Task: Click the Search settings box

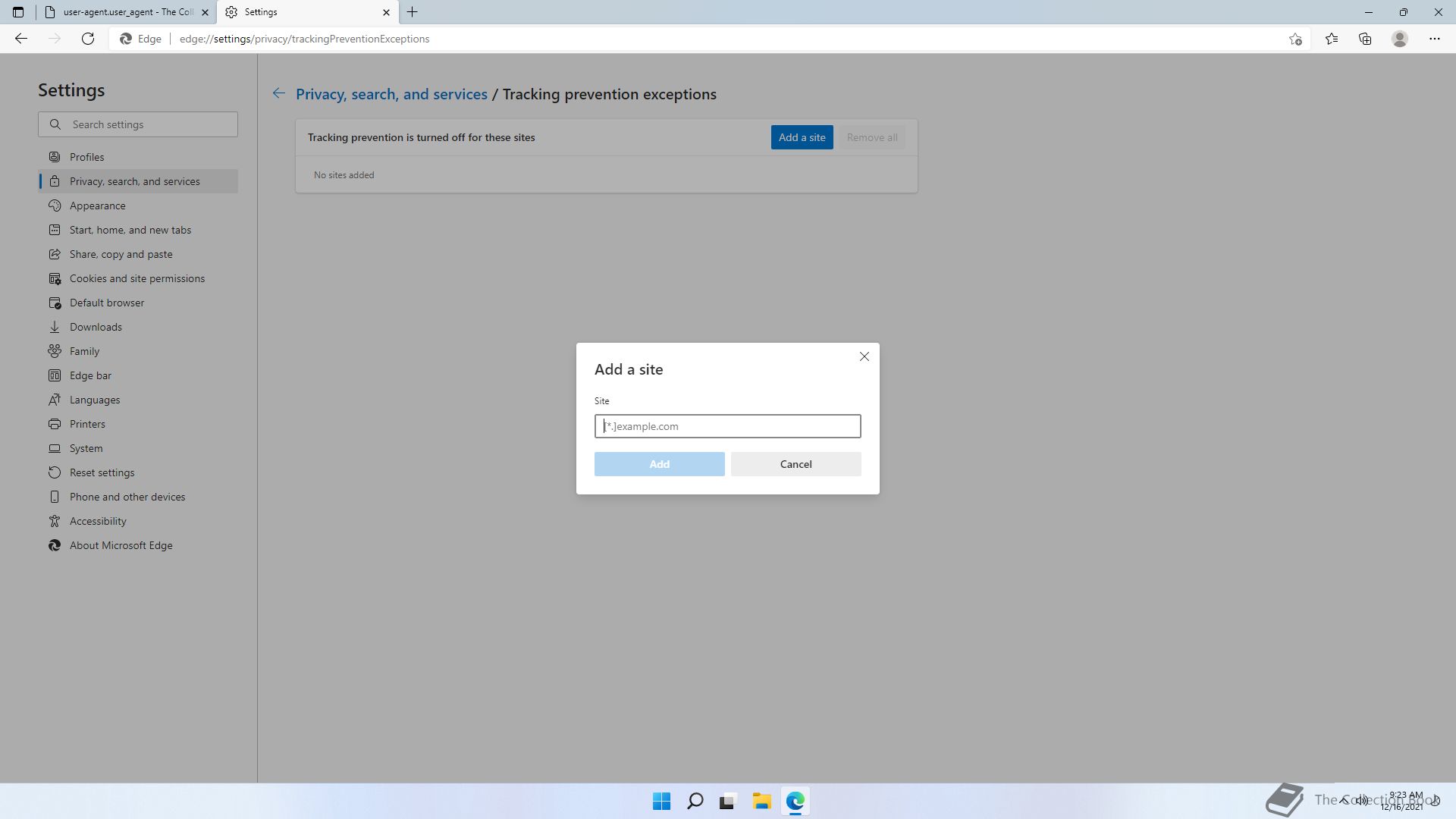Action: coord(138,124)
